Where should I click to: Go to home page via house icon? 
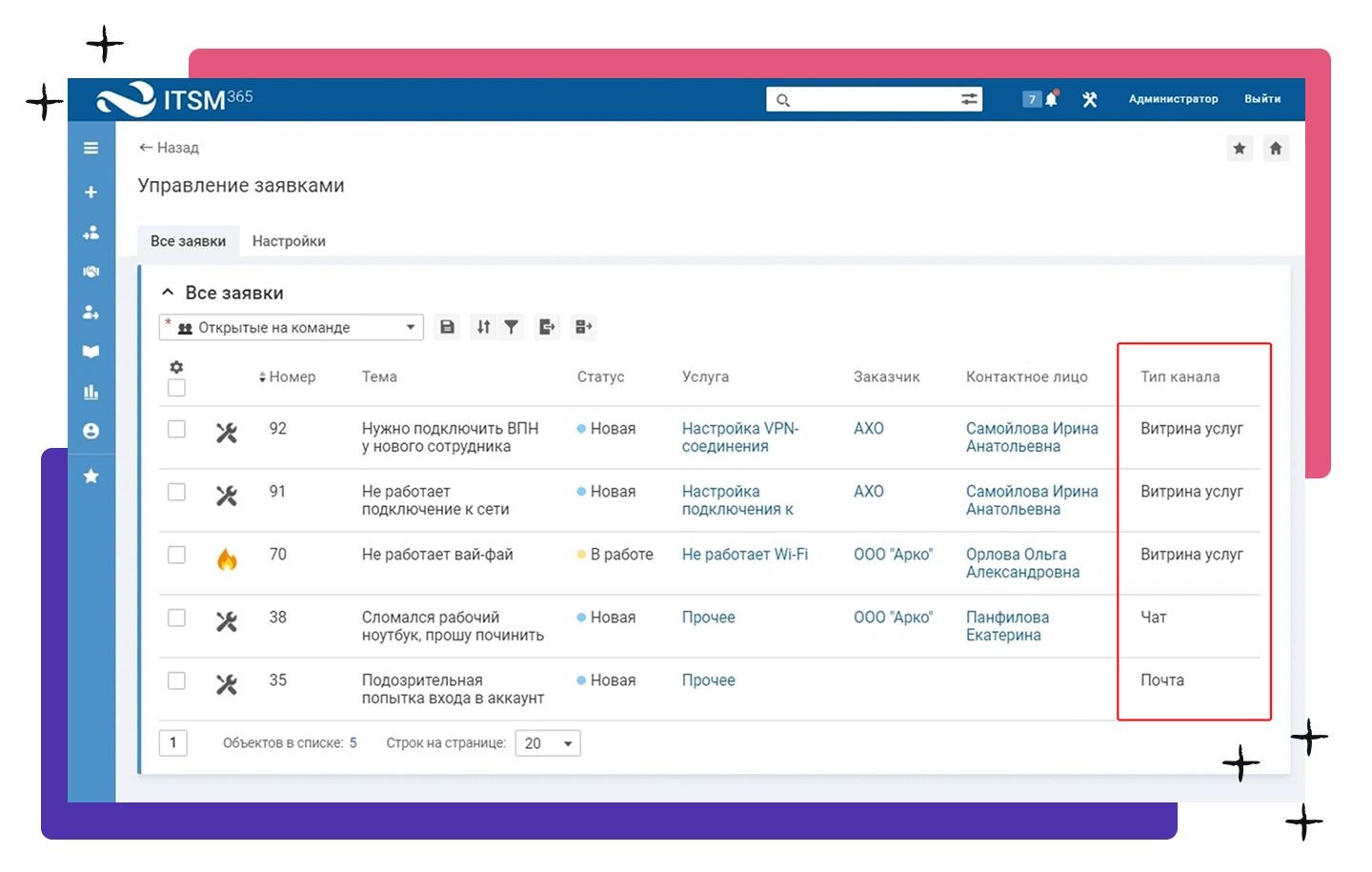pos(1276,148)
